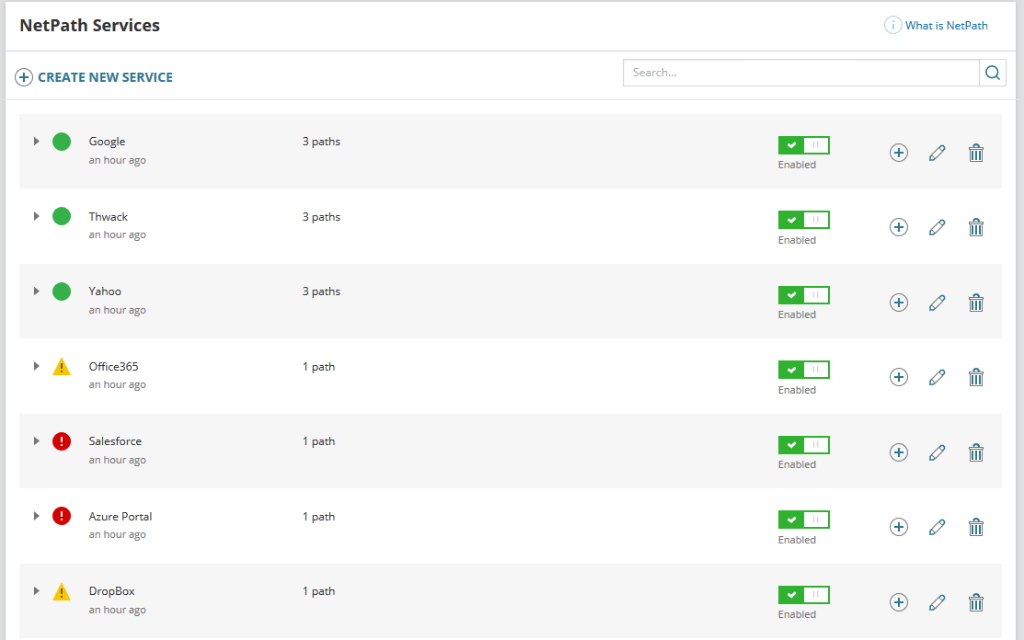Turn off the DropBox service toggle
This screenshot has width=1024, height=640.
click(x=803, y=595)
